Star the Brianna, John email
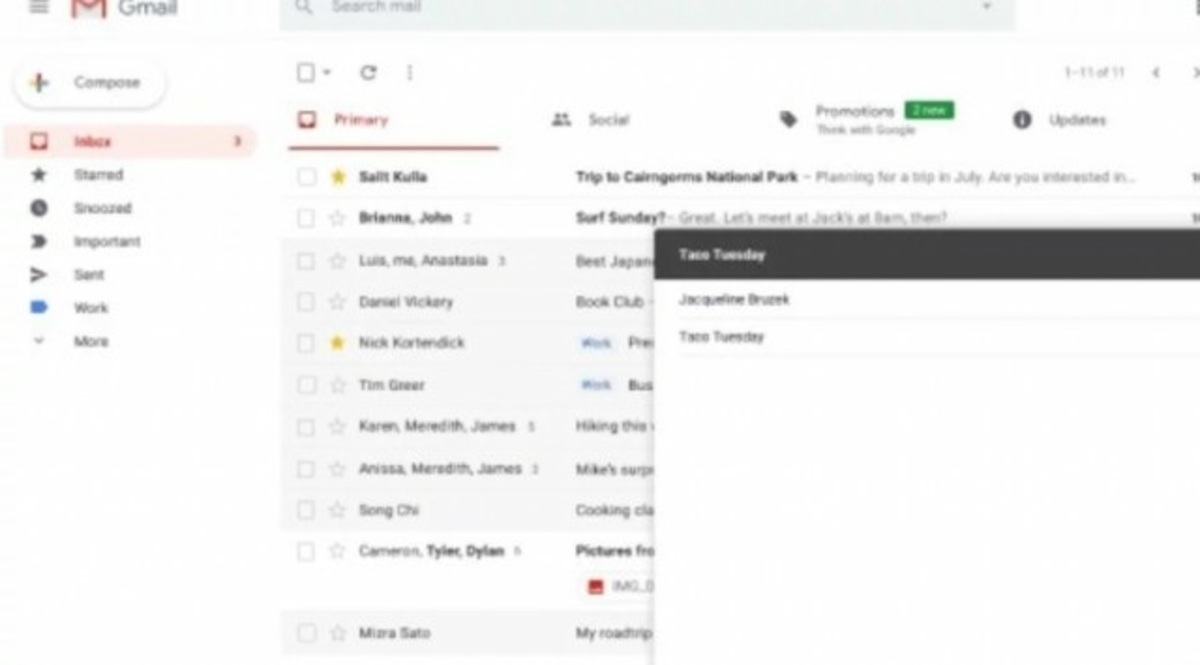 click(338, 218)
